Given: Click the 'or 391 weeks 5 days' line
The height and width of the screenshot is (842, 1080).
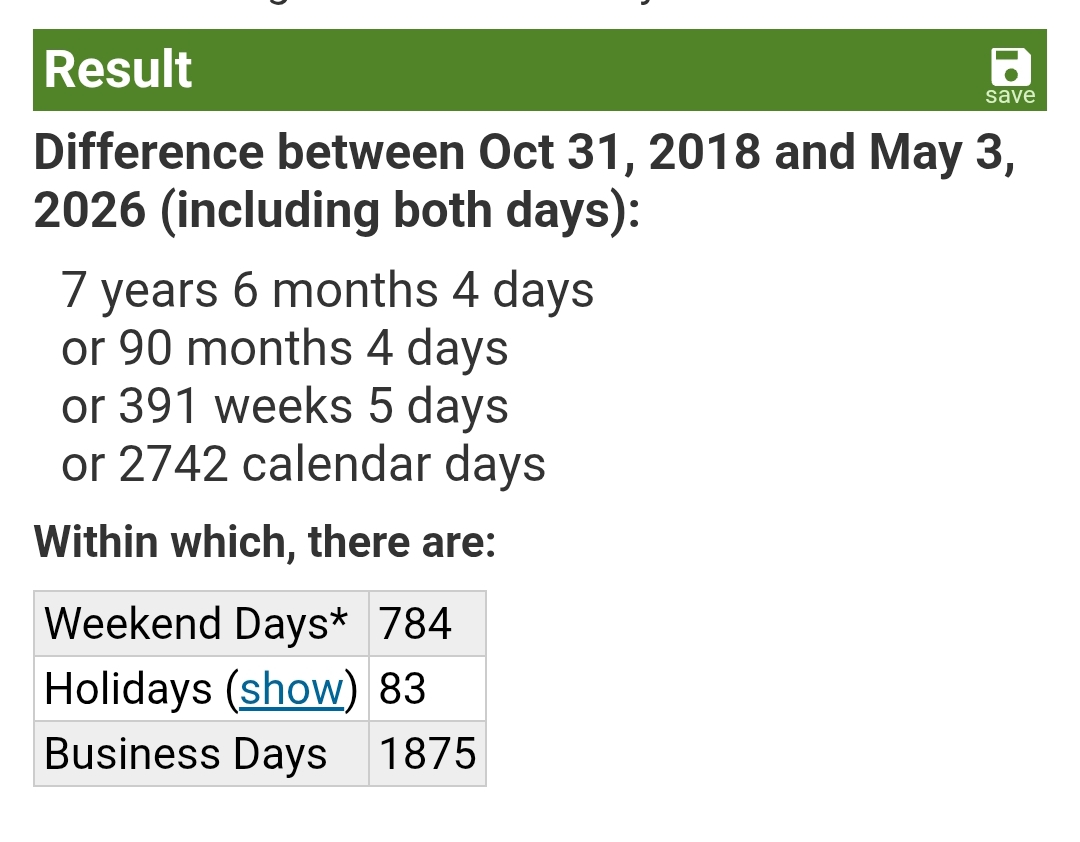Looking at the screenshot, I should coord(284,406).
